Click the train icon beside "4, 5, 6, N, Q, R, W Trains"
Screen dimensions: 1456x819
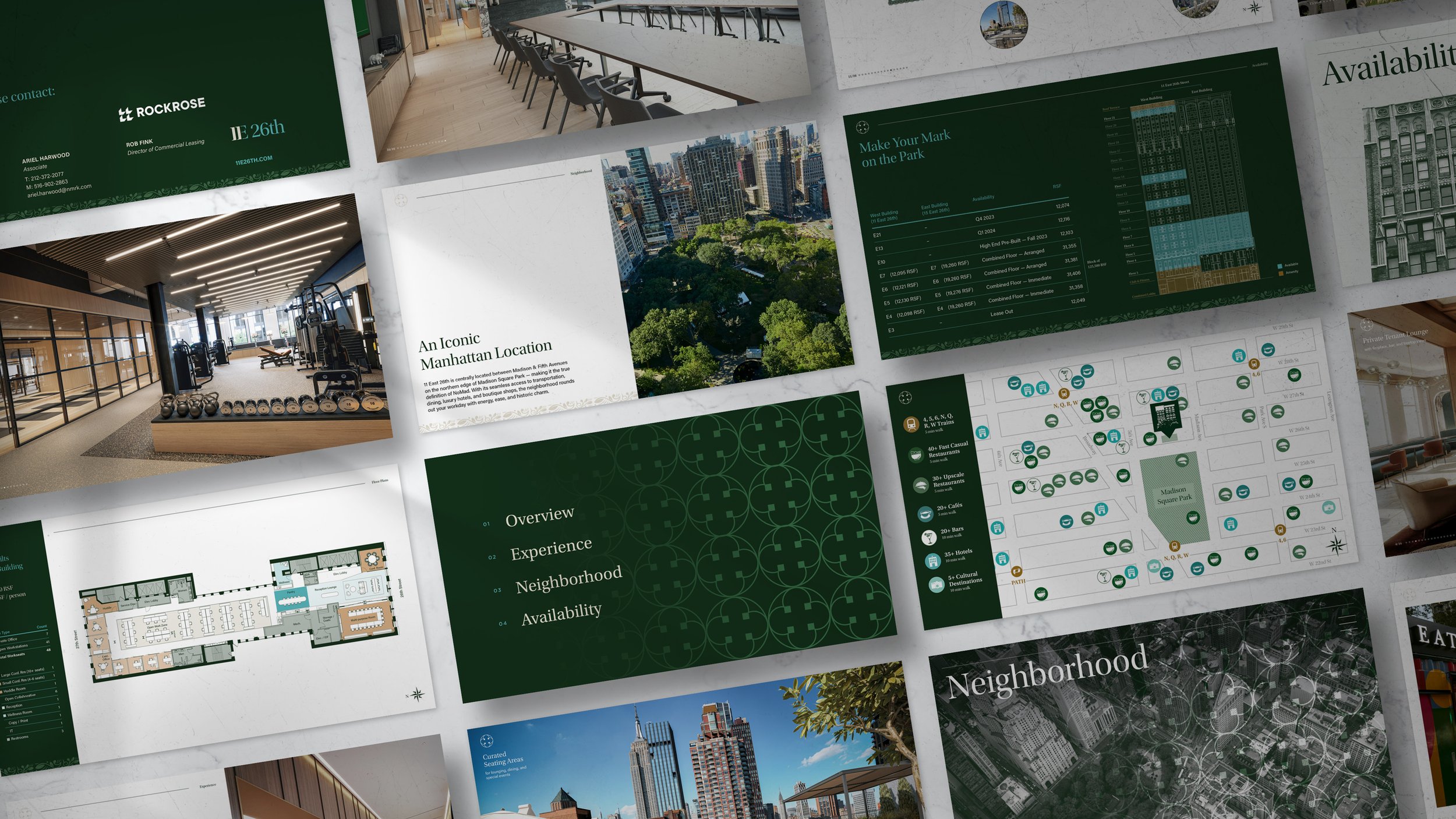pyautogui.click(x=910, y=425)
